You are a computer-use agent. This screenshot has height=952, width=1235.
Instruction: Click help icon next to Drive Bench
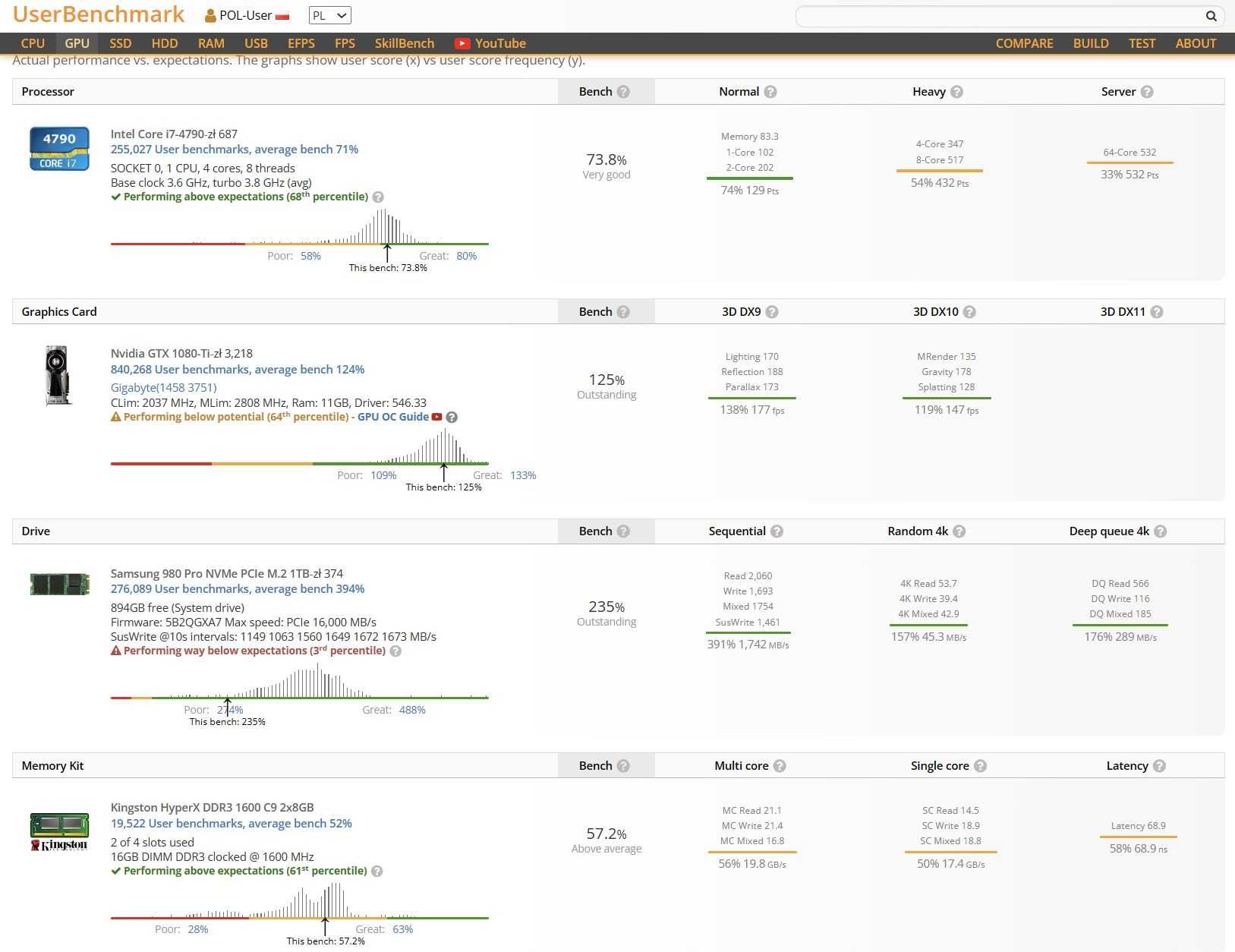(623, 531)
